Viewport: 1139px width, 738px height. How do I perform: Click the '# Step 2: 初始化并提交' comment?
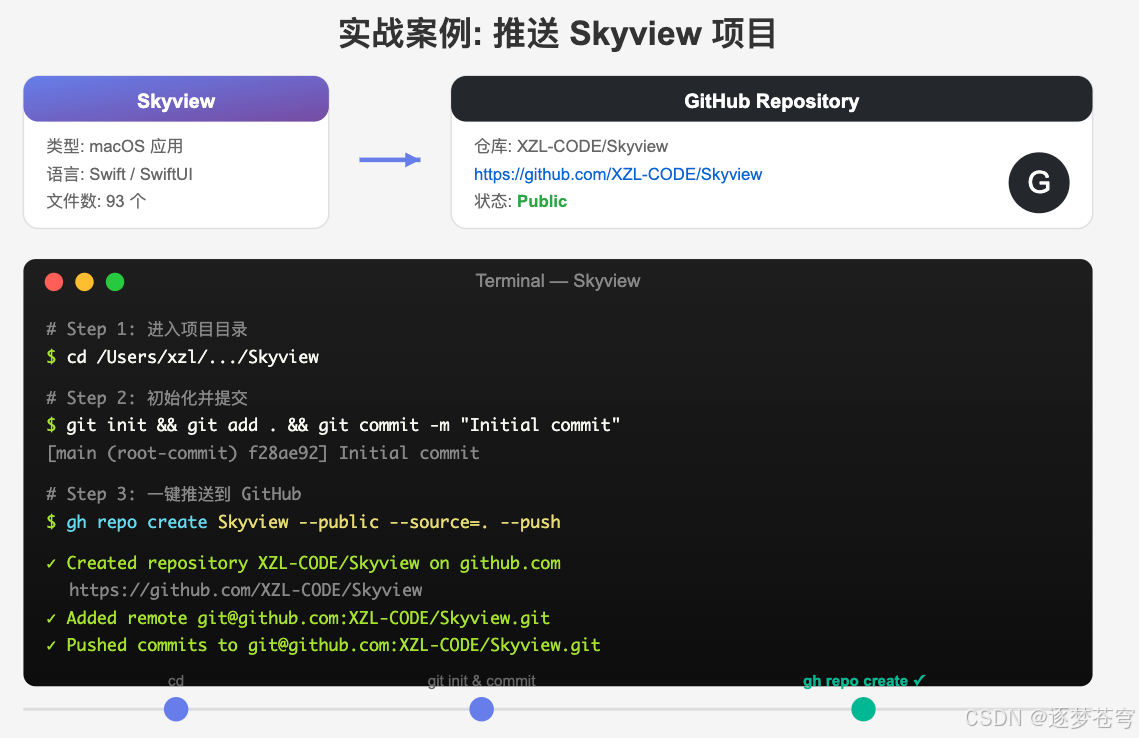tap(147, 398)
